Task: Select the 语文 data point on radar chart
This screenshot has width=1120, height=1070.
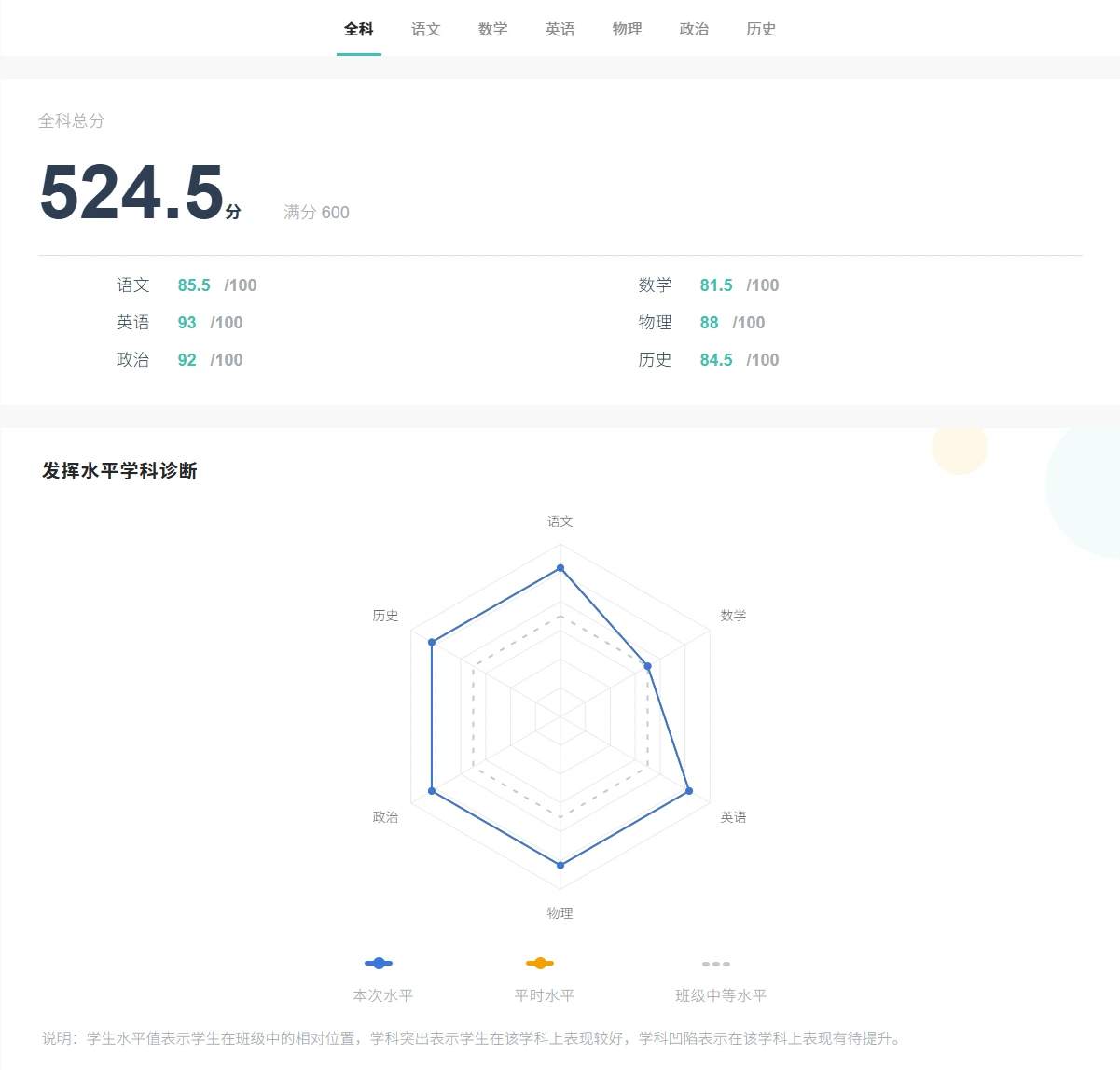Action: point(560,567)
